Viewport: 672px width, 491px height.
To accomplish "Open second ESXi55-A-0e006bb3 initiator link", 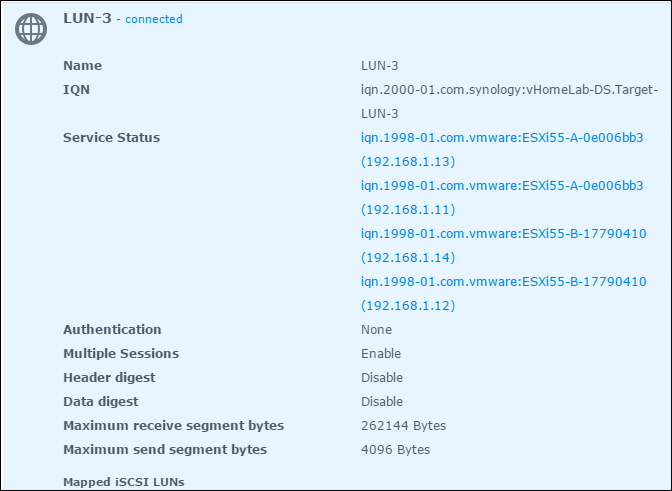I will pyautogui.click(x=502, y=186).
